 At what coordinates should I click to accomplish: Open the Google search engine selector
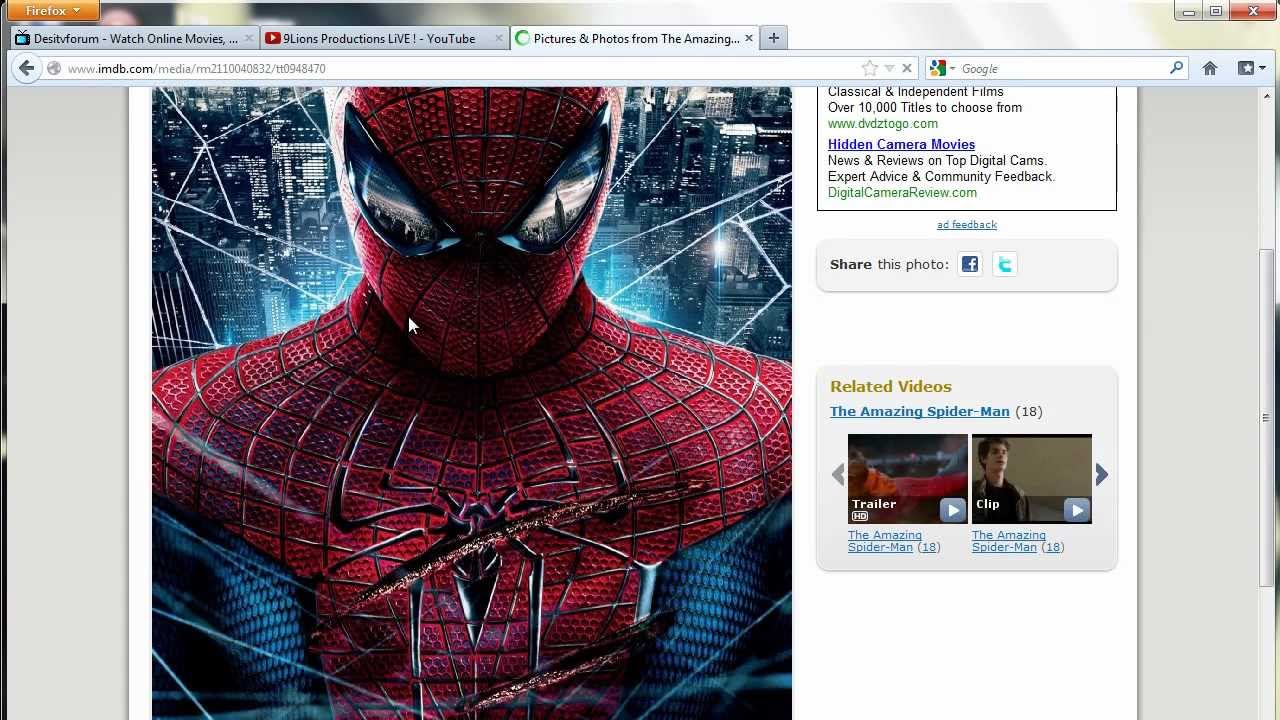pos(941,69)
